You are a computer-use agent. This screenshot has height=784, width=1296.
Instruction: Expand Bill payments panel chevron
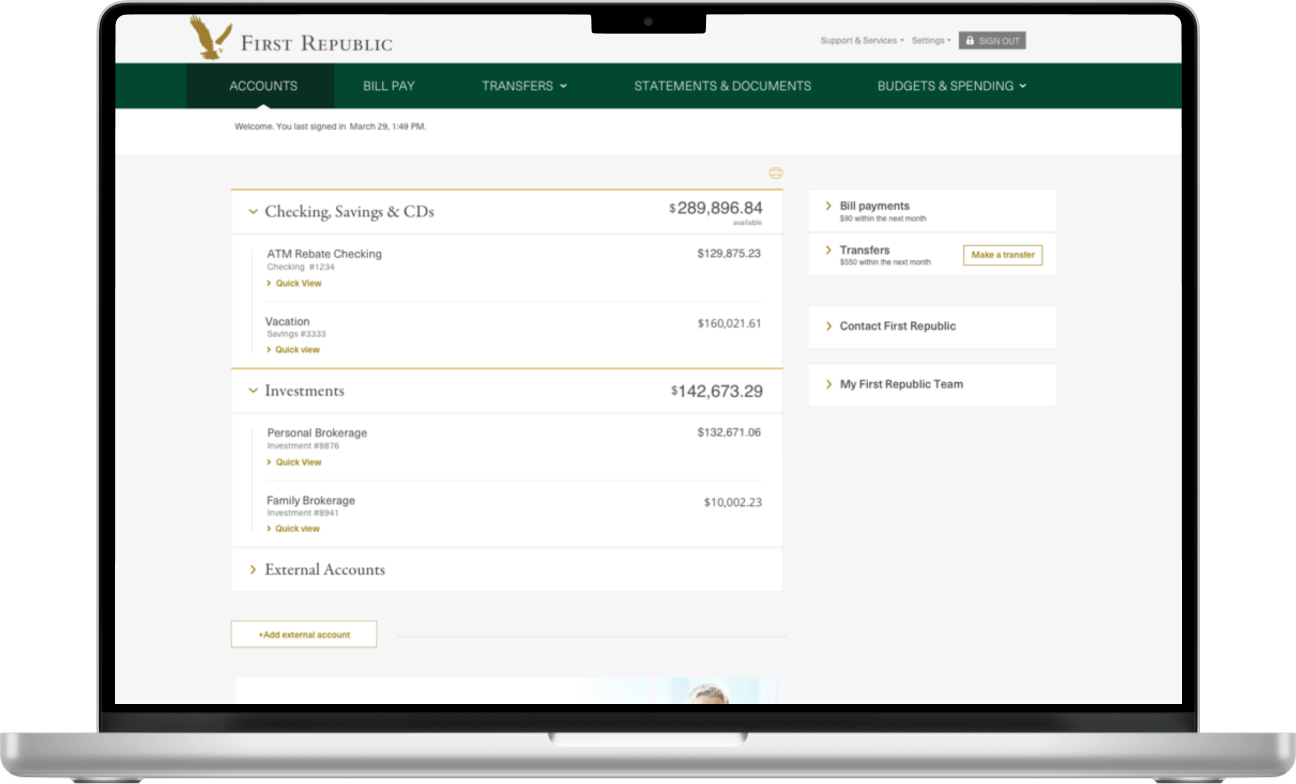click(x=829, y=206)
